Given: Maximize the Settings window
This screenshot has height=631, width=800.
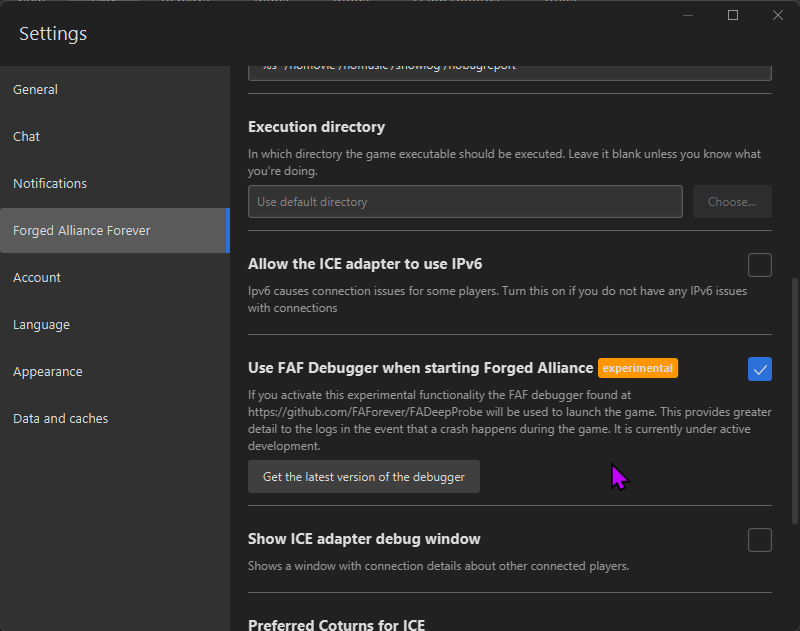Looking at the screenshot, I should tap(733, 15).
